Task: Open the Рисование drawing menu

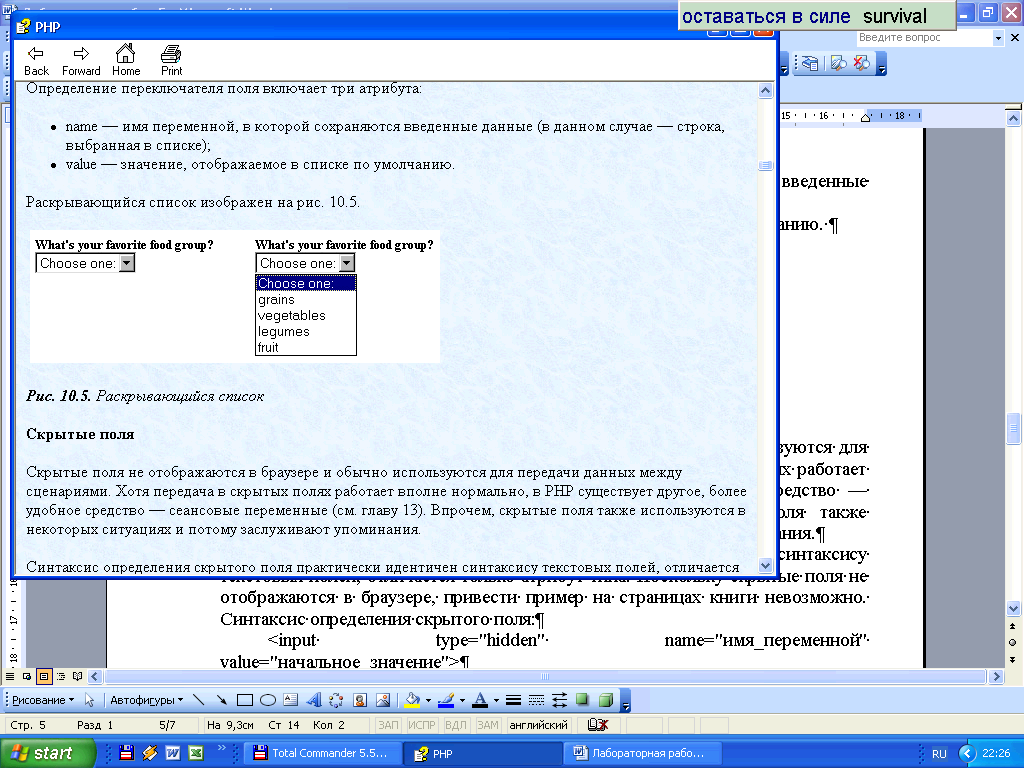Action: point(42,700)
